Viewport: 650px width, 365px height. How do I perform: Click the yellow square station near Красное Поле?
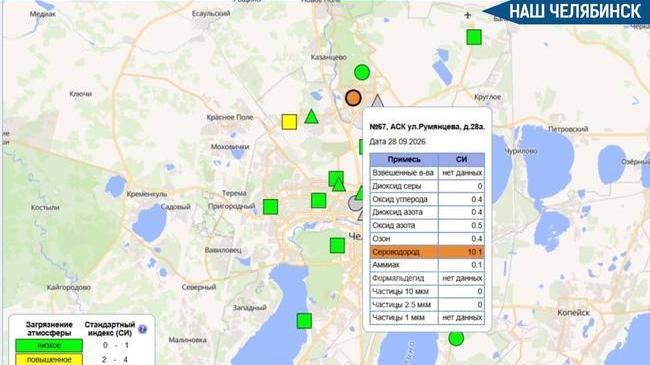tap(289, 122)
